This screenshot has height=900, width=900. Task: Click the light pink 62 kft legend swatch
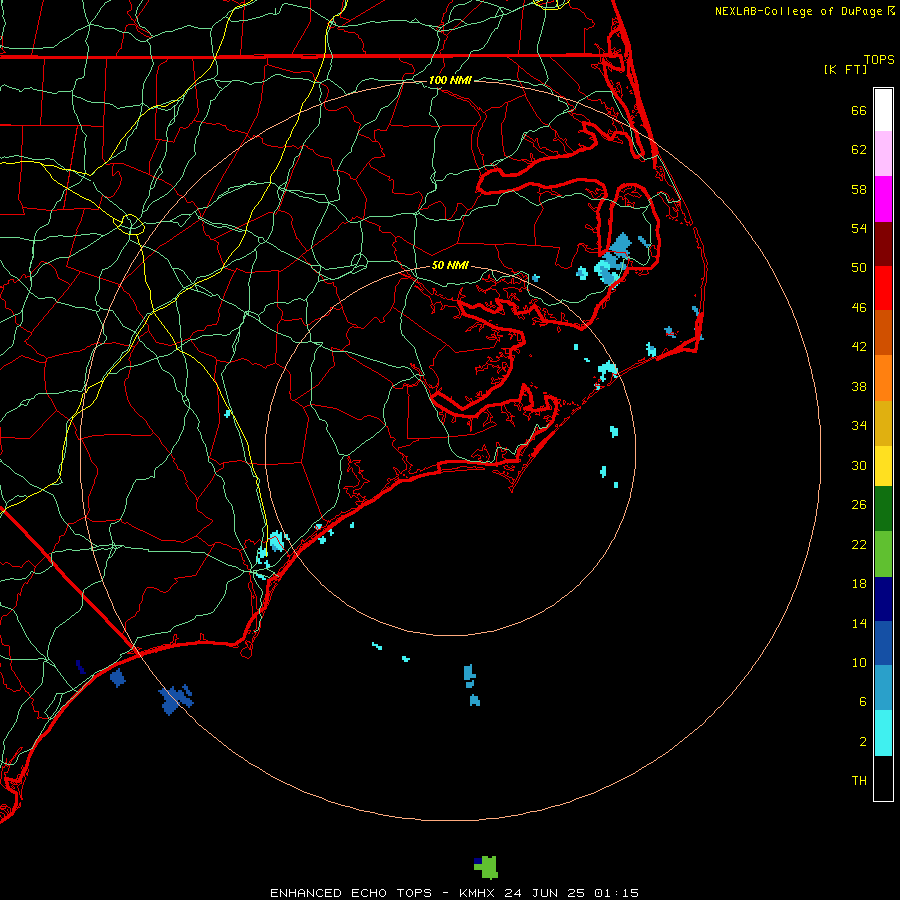[883, 154]
